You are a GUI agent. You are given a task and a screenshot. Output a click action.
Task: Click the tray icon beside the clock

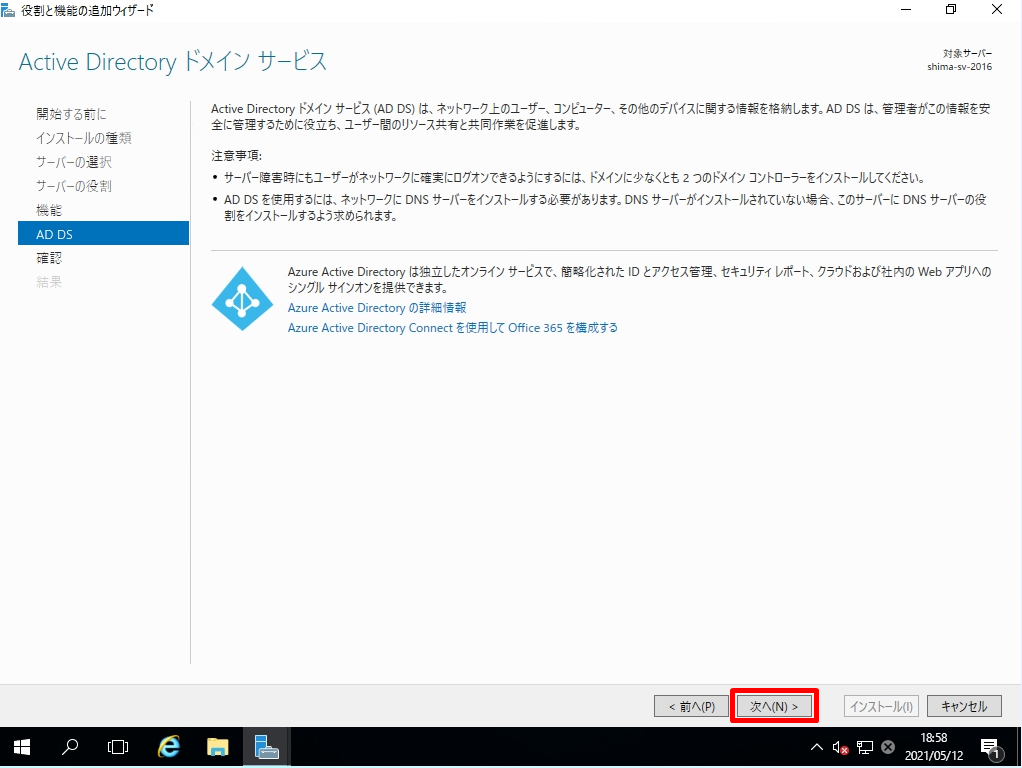[x=888, y=748]
